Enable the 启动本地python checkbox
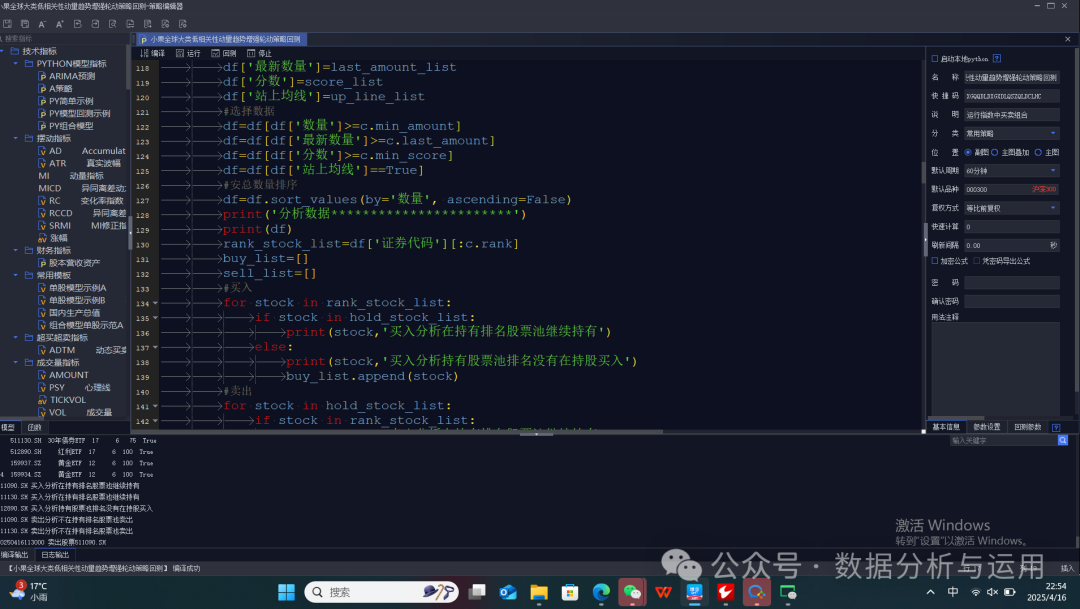The height and width of the screenshot is (609, 1080). [x=935, y=59]
